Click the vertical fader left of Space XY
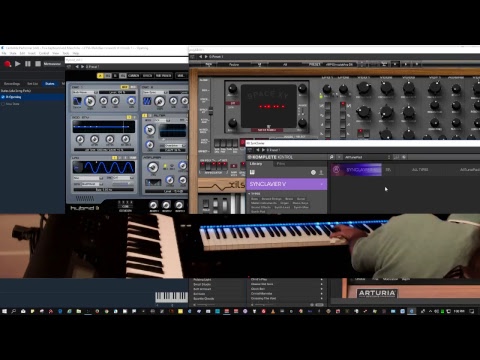Viewport: 480px width, 360px height. click(211, 111)
